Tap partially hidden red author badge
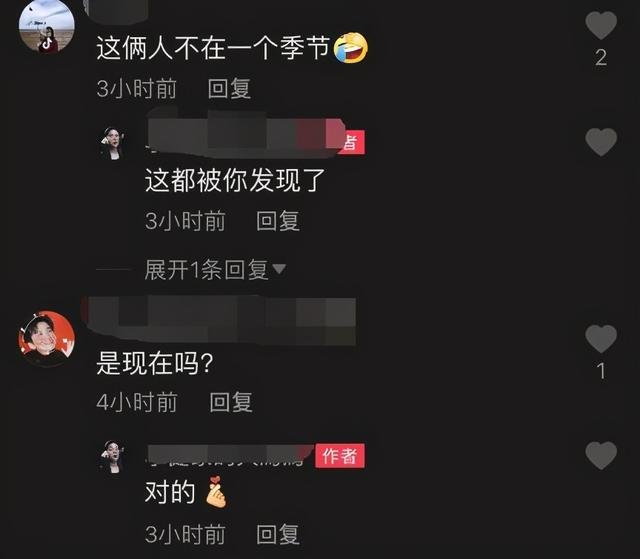Viewport: 640px width, 559px height. pos(352,142)
